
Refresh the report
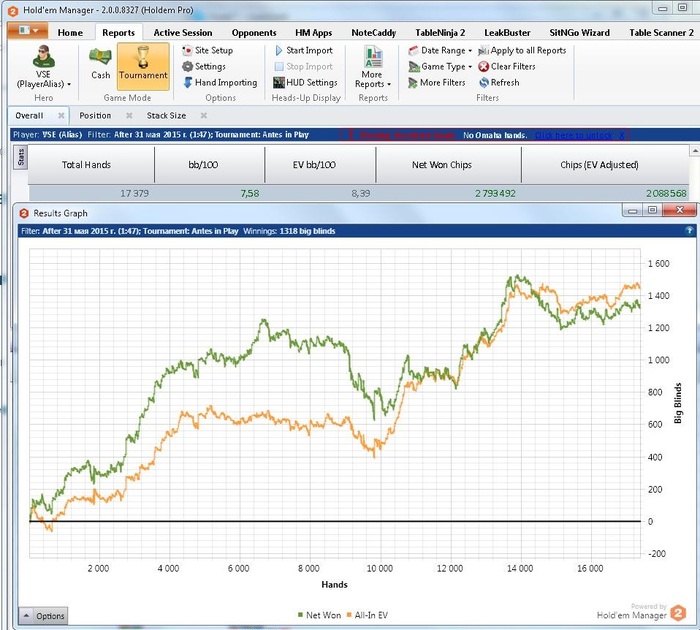(x=499, y=83)
